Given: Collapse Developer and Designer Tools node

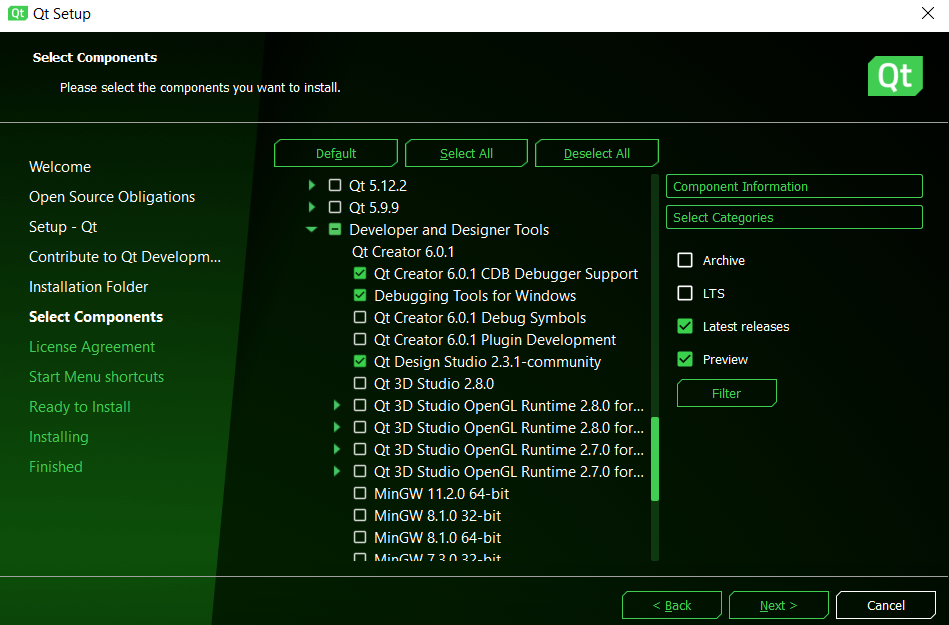Looking at the screenshot, I should tap(312, 229).
